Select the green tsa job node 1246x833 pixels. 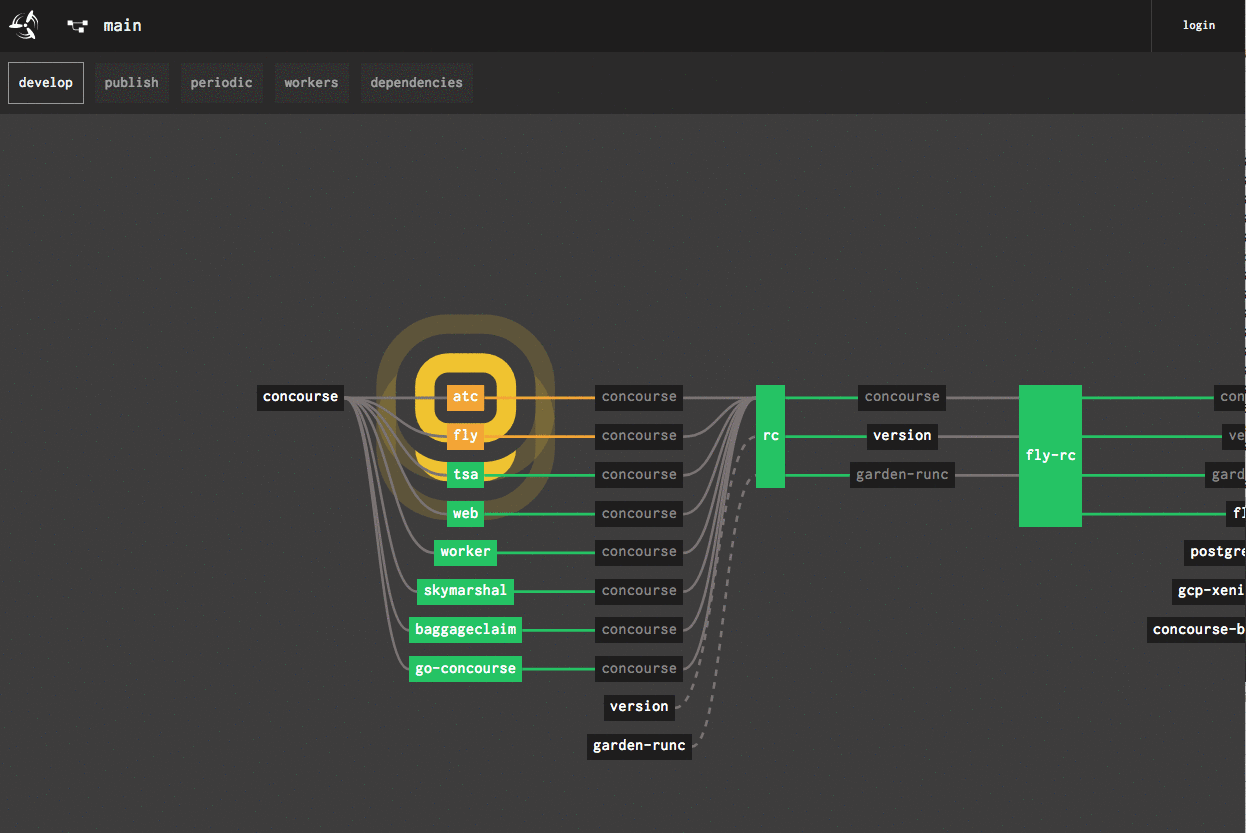(465, 475)
